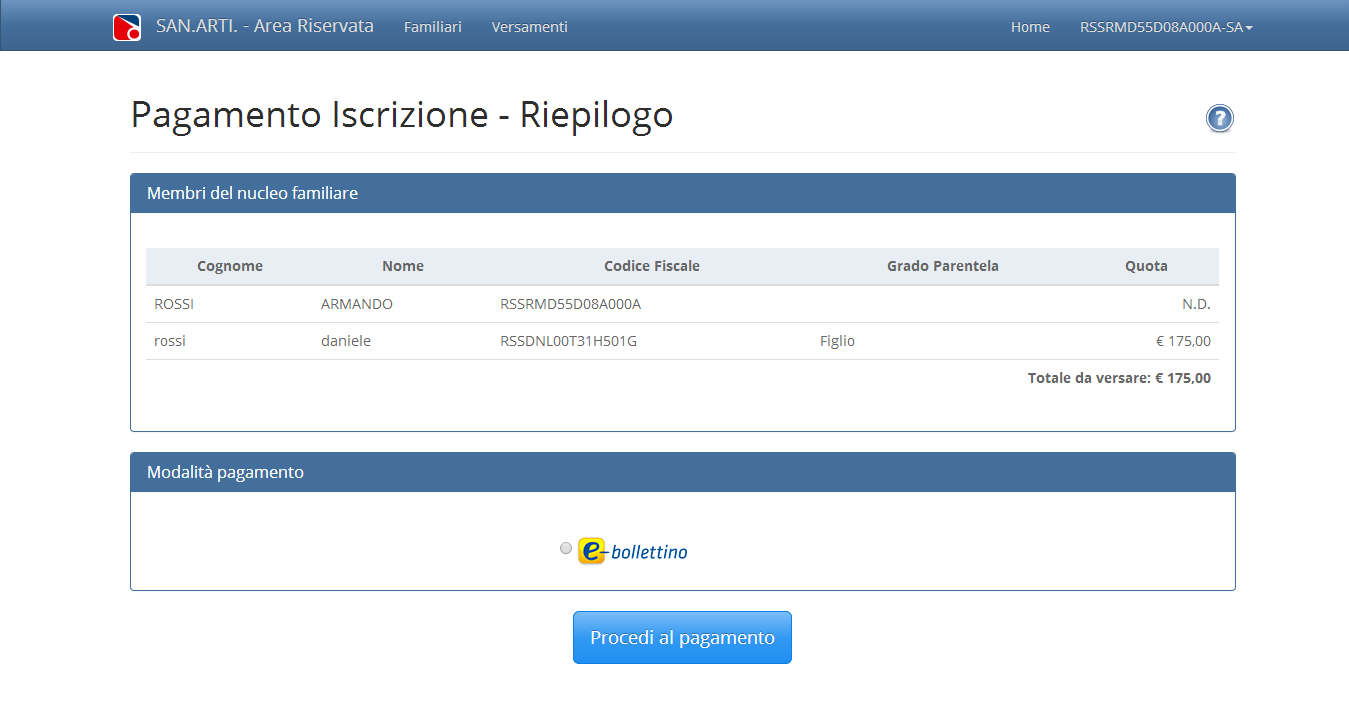
Task: Click the € 175,00 quota in daniele row
Action: (1183, 341)
